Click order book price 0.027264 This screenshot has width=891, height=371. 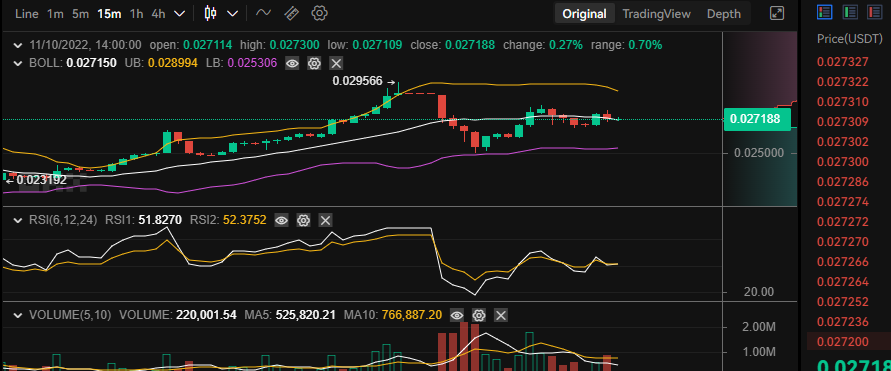click(843, 282)
